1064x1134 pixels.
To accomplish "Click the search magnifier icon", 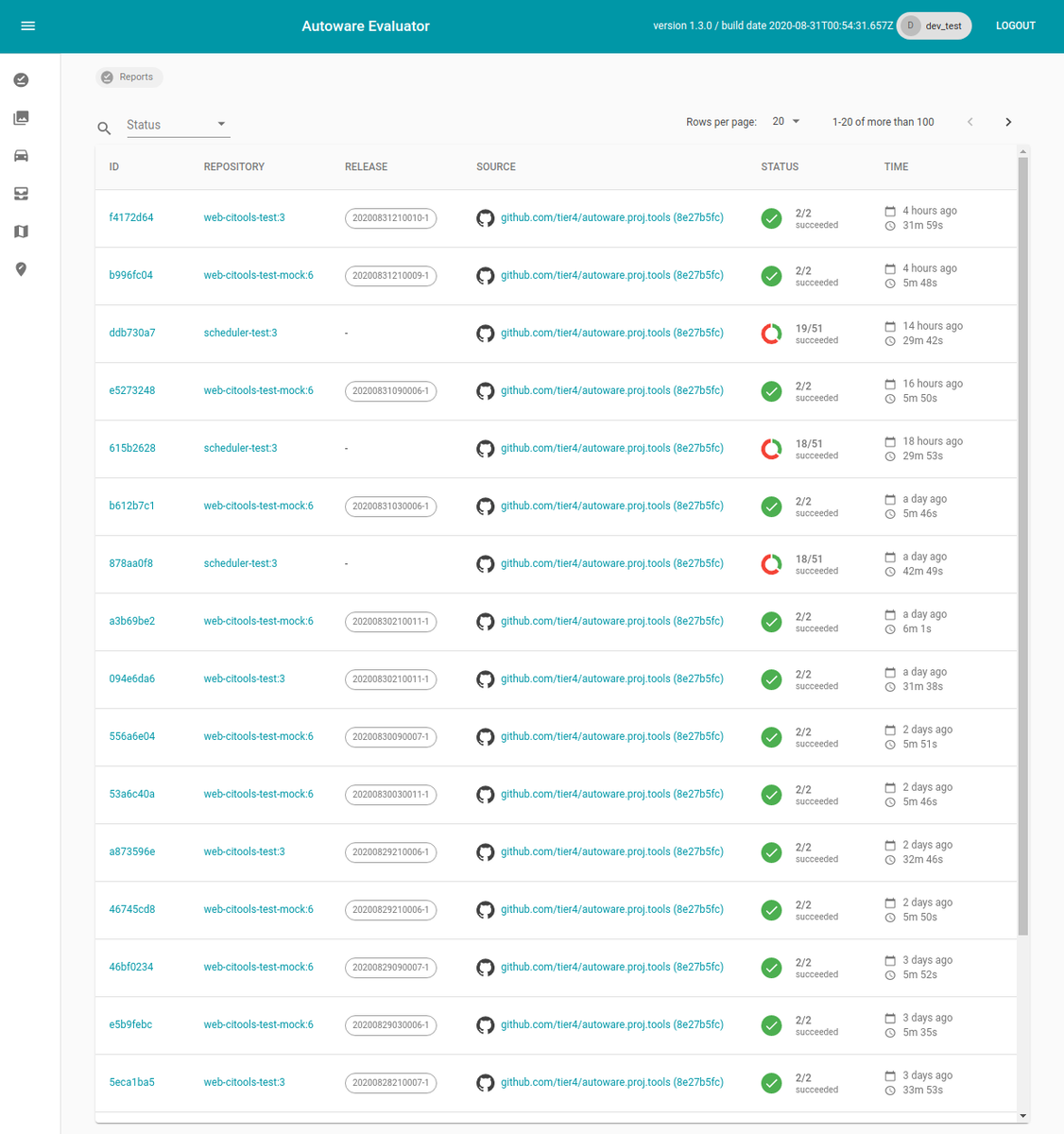I will [x=104, y=128].
